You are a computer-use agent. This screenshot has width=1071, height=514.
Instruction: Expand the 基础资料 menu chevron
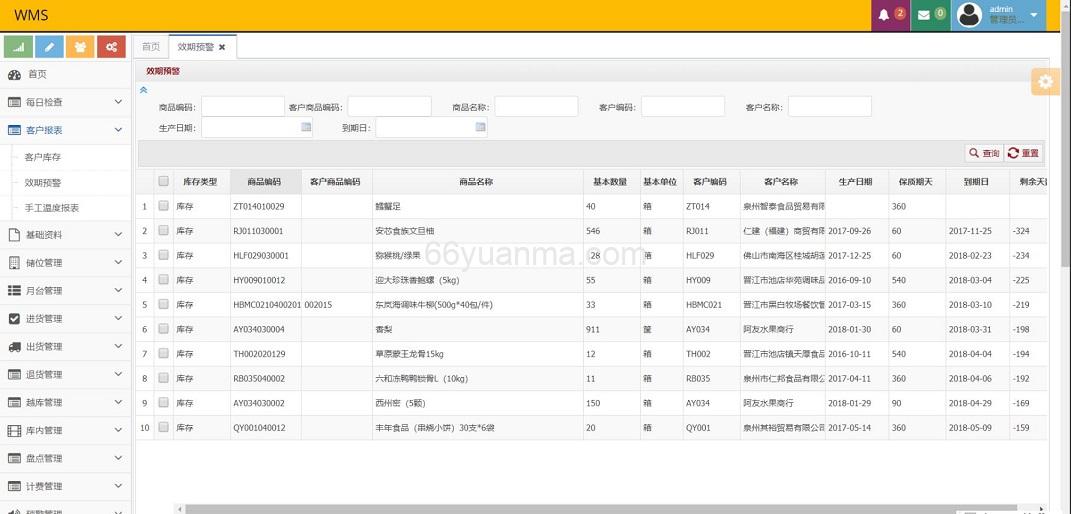tap(118, 235)
